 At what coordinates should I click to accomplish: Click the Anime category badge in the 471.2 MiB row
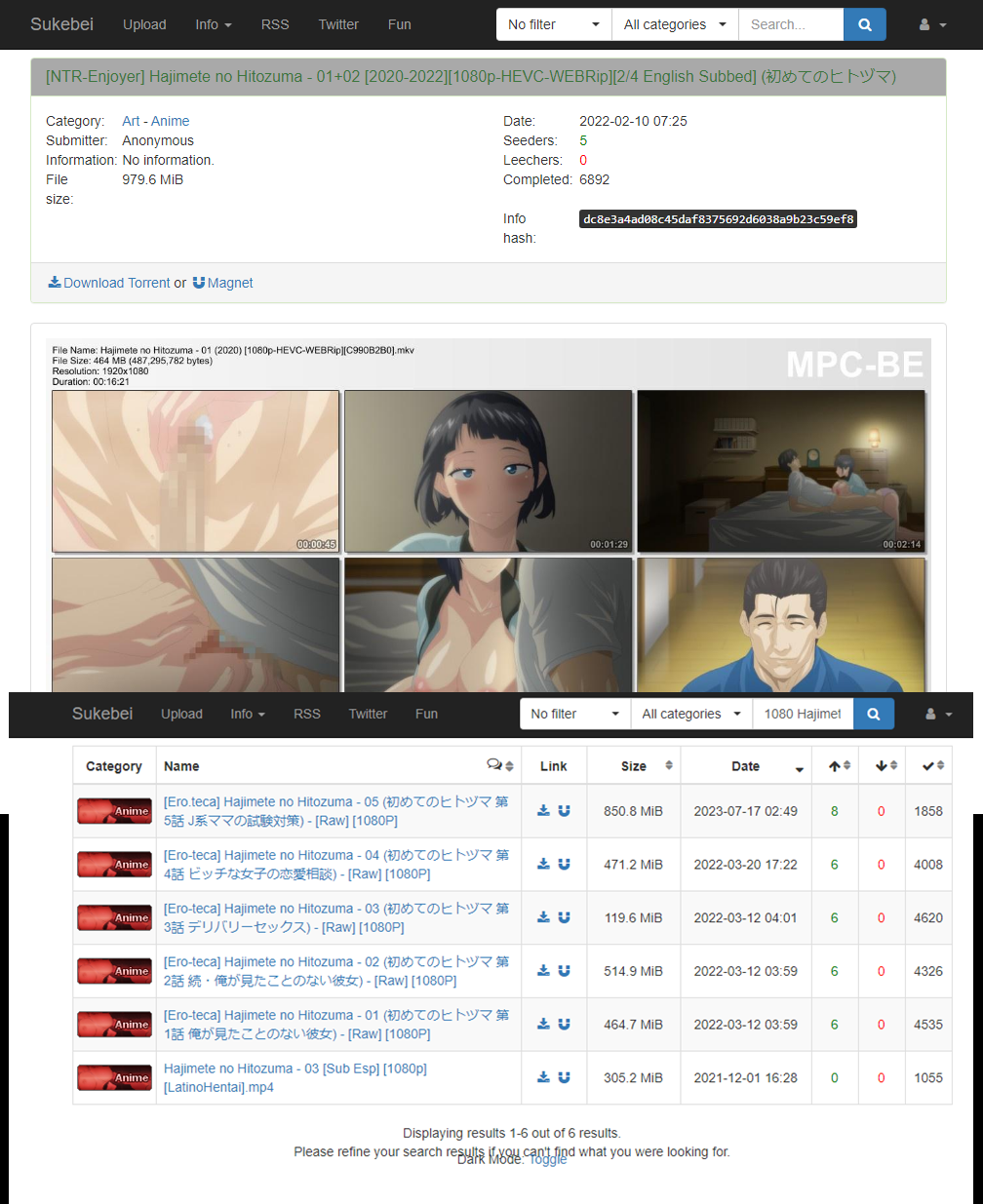tap(114, 865)
